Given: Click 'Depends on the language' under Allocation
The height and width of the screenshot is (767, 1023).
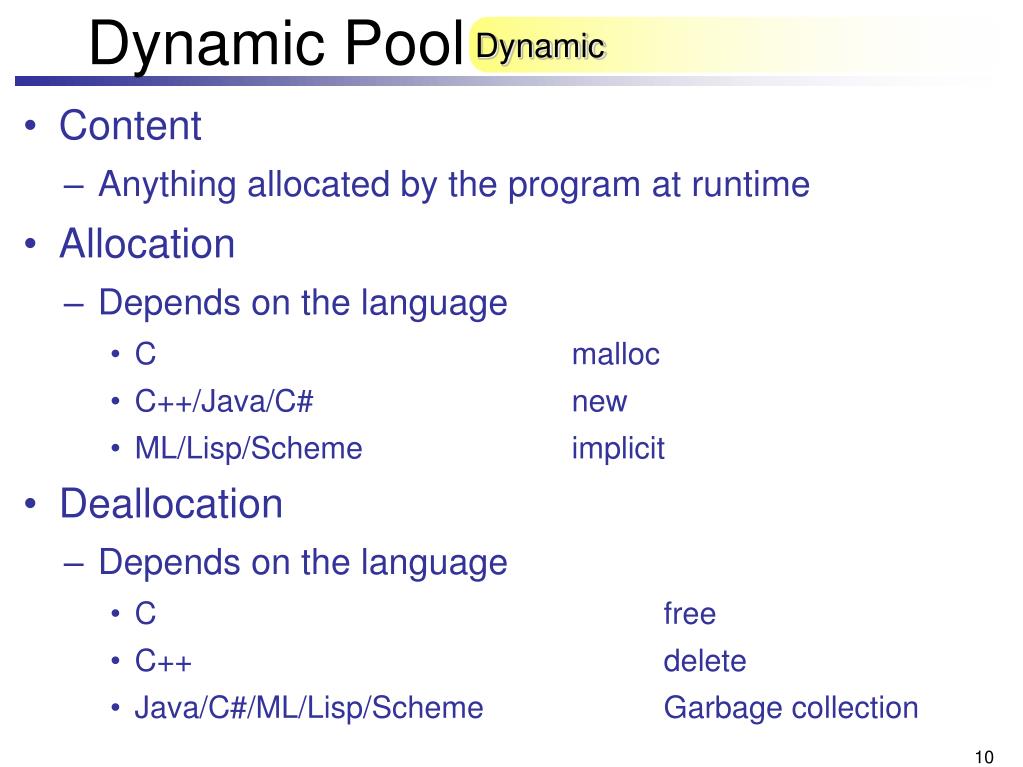Looking at the screenshot, I should (303, 303).
